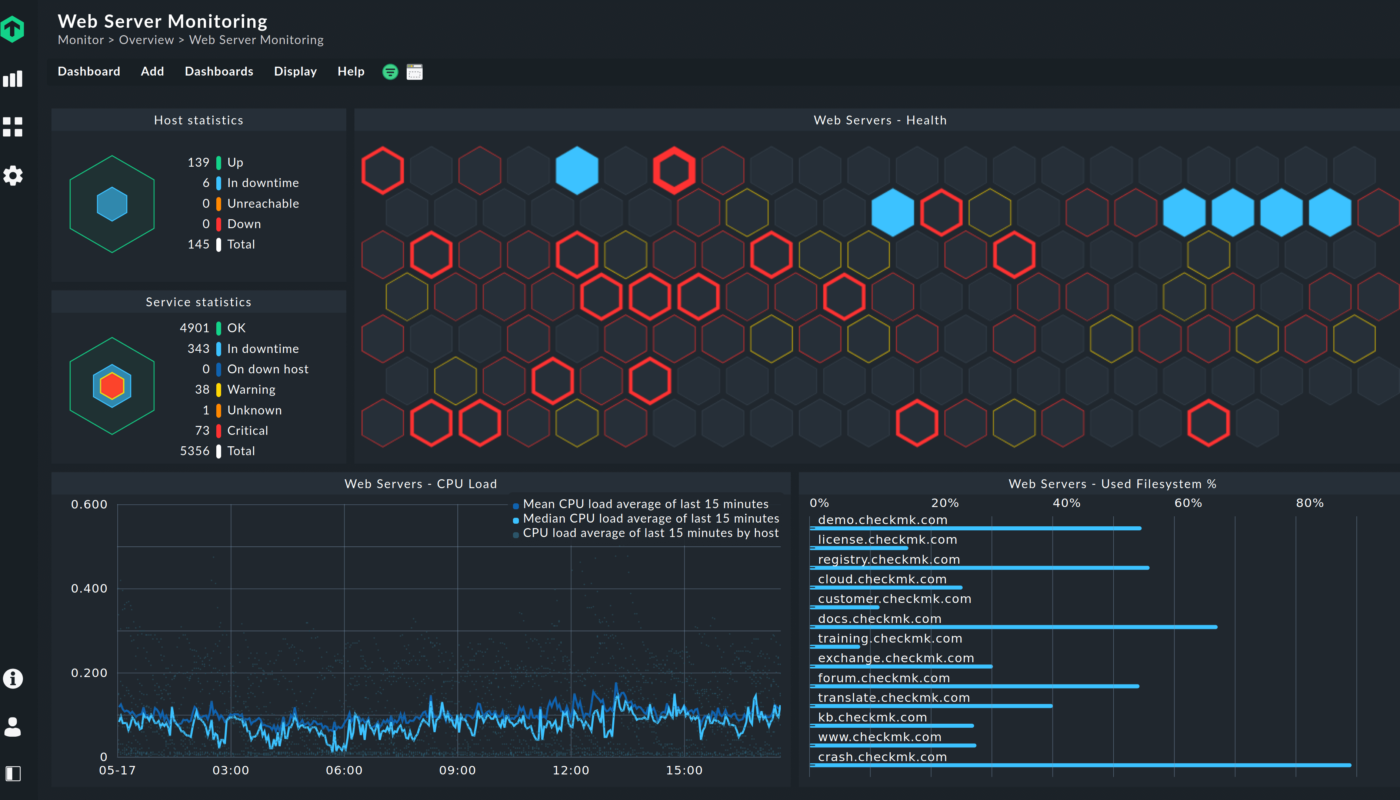
Task: Click the Down hosts link
Action: [x=244, y=224]
